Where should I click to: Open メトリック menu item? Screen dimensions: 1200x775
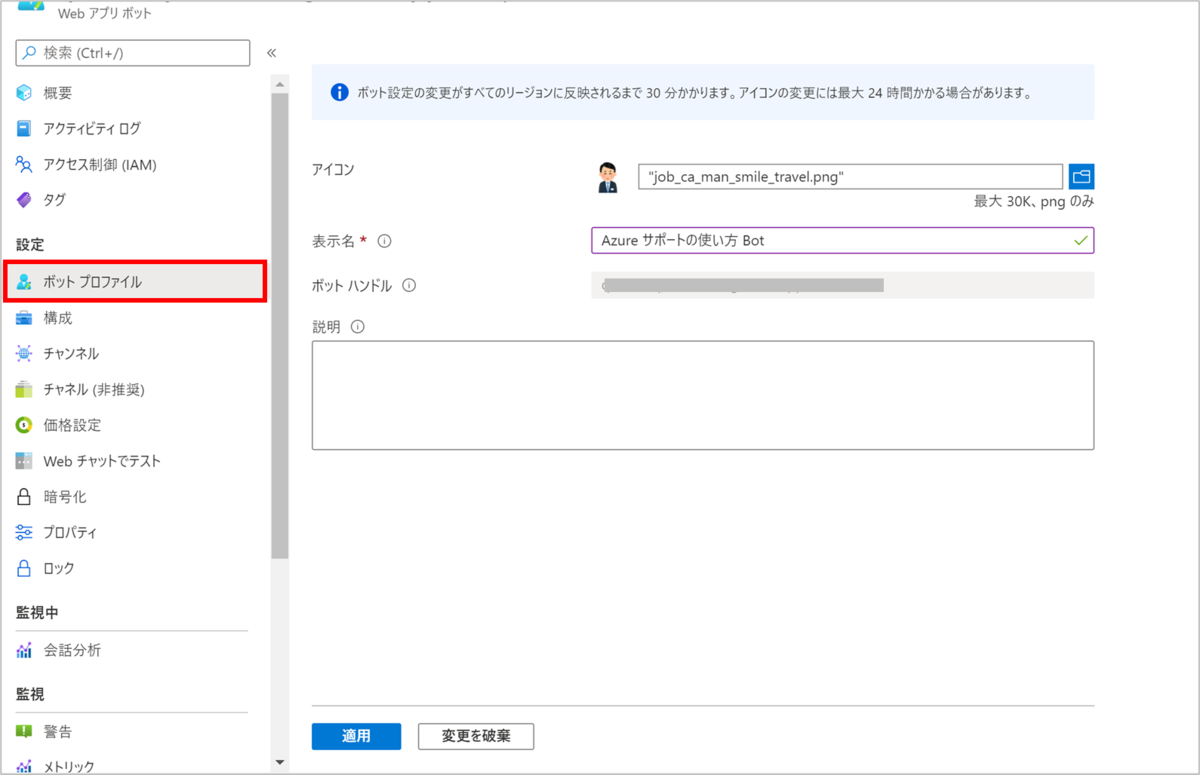(69, 767)
